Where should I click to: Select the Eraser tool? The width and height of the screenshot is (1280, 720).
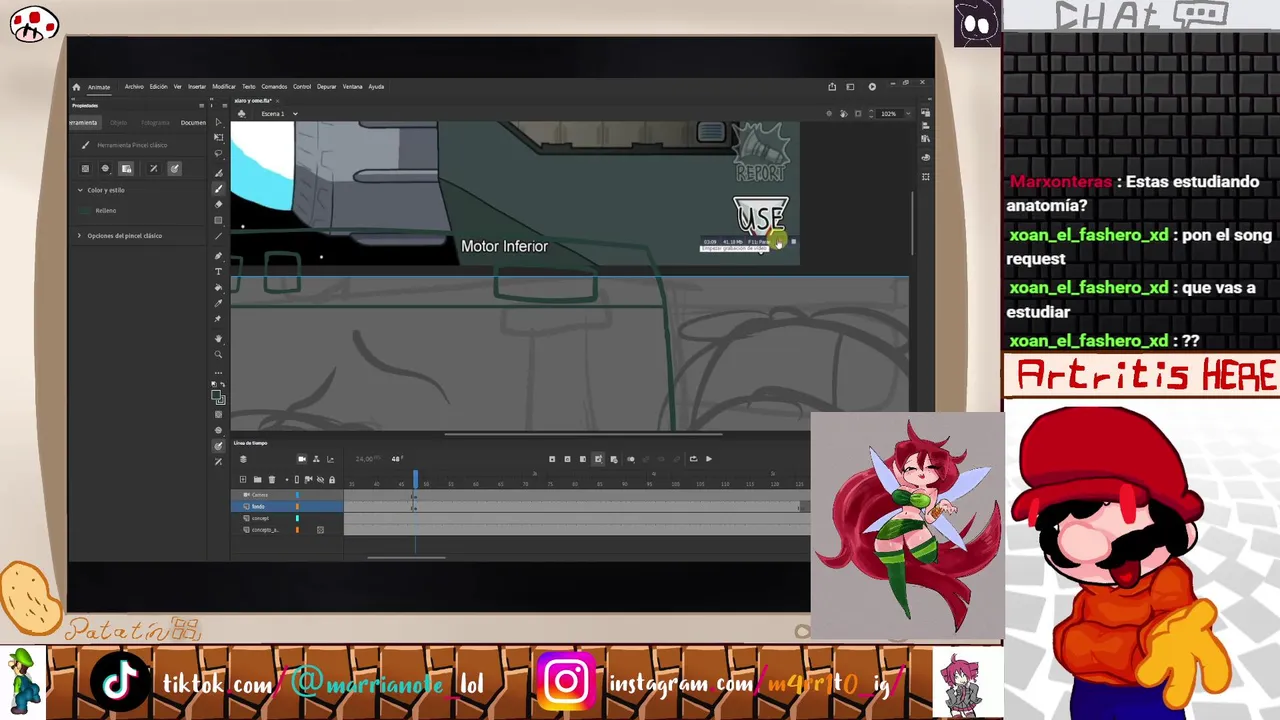point(218,205)
